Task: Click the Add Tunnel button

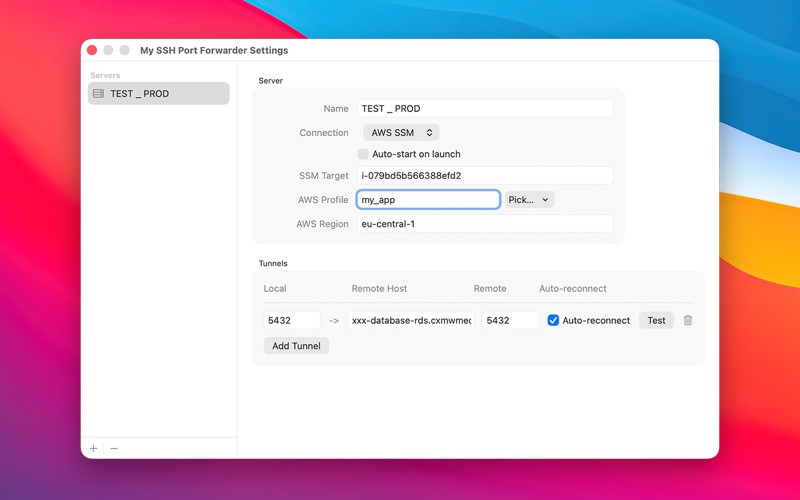Action: 296,346
